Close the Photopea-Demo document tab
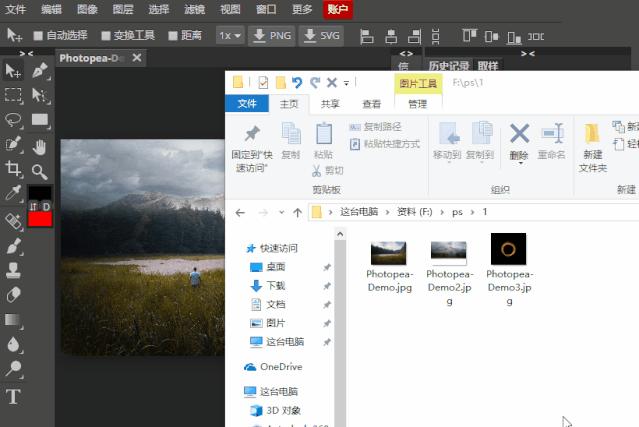Screen dimensions: 639x427 (137, 58)
